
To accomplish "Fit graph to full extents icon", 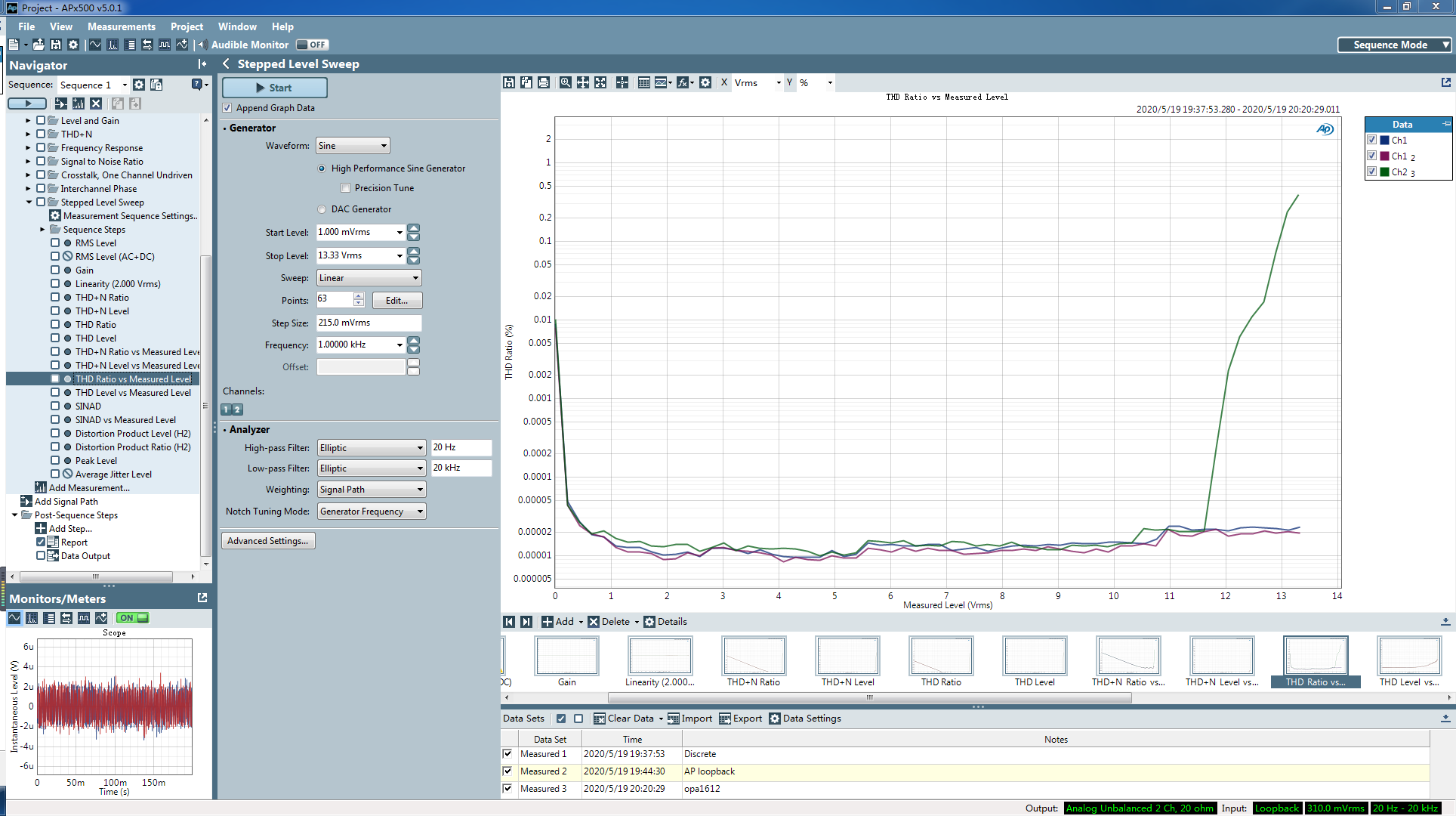I will [x=600, y=82].
